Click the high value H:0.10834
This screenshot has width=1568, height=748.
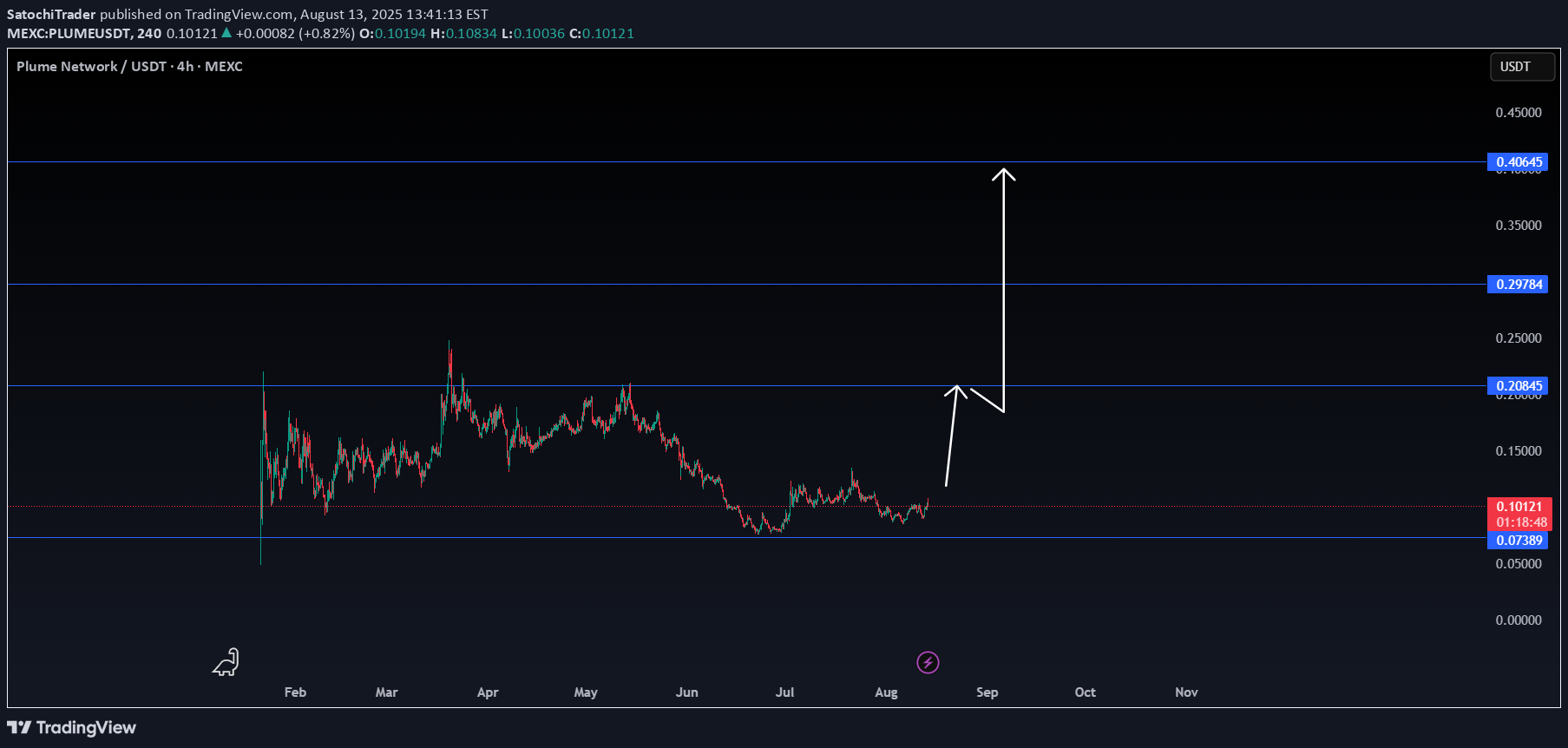pos(463,34)
